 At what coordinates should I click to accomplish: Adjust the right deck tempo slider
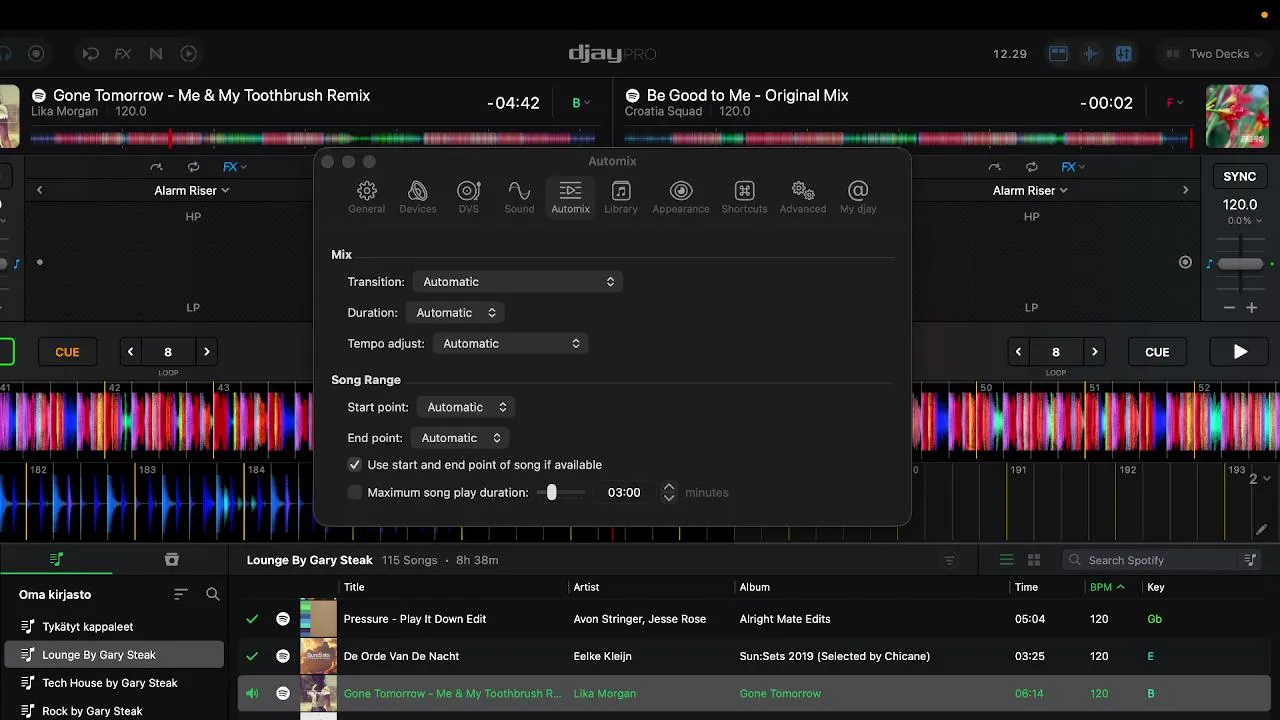[x=1240, y=263]
